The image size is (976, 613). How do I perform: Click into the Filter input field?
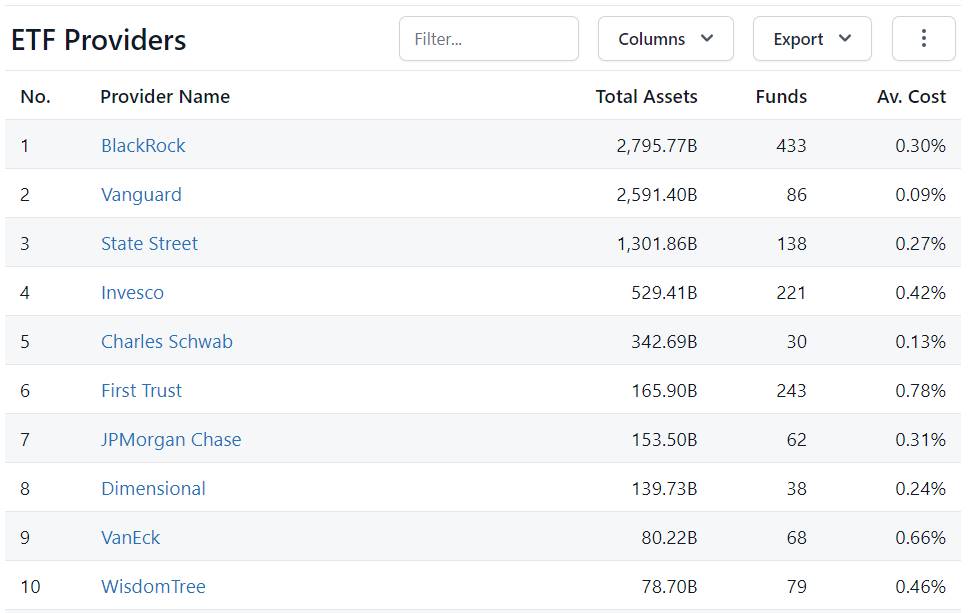[489, 39]
